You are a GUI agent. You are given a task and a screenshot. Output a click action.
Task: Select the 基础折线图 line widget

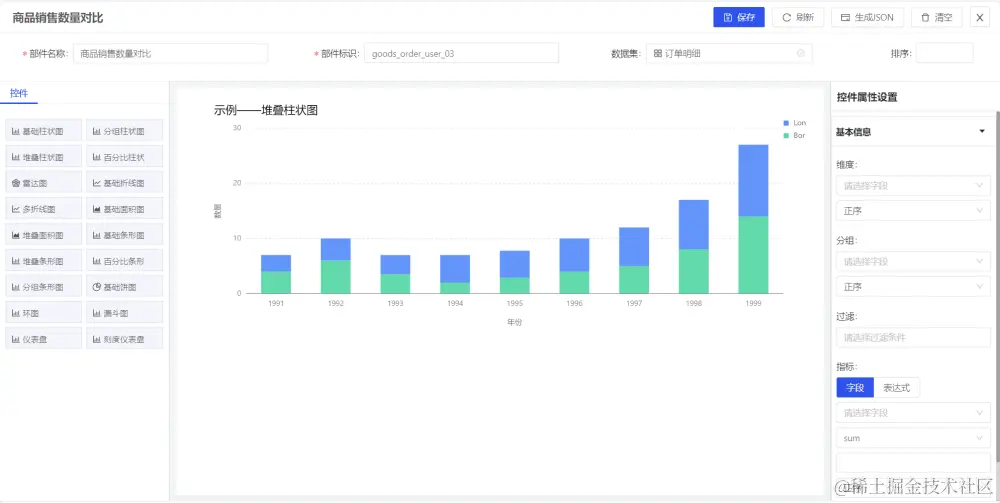pyautogui.click(x=124, y=183)
